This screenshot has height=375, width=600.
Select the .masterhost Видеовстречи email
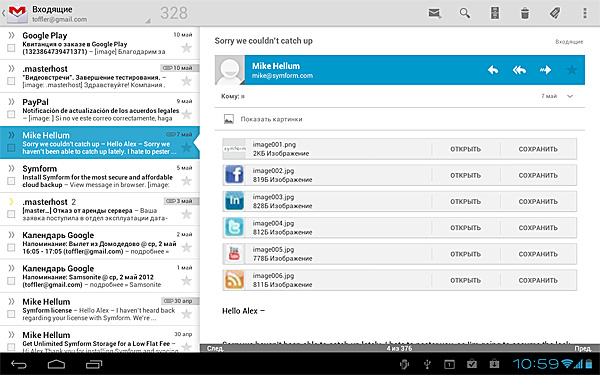tap(99, 77)
